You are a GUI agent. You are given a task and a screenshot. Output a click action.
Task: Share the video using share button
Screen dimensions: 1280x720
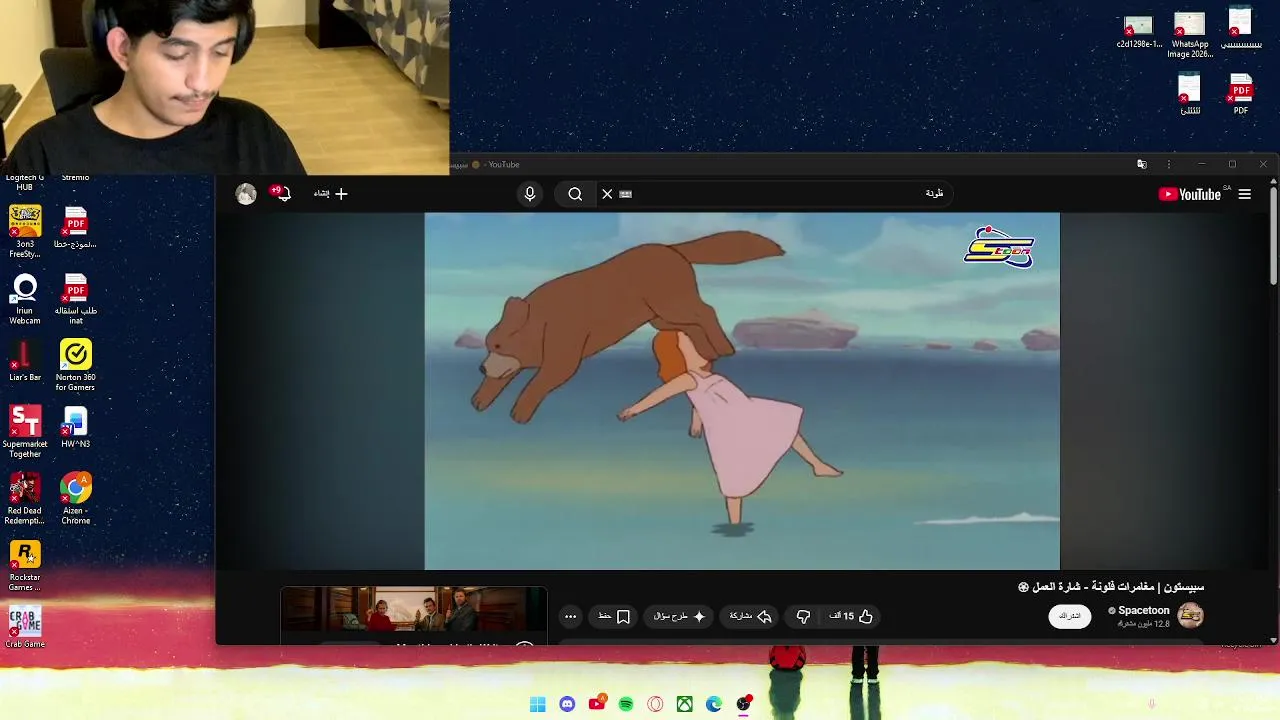(x=751, y=617)
